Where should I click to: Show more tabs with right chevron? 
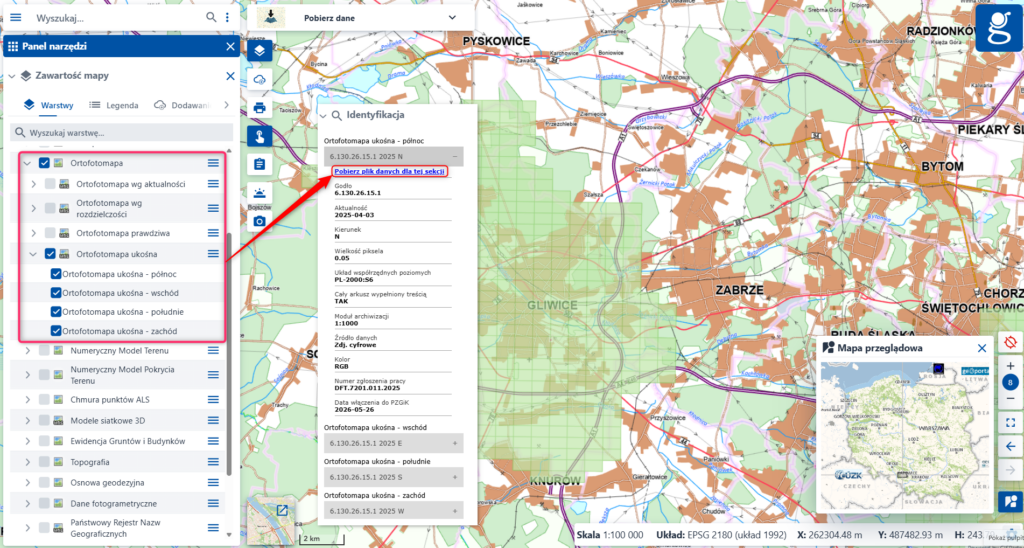coord(227,105)
